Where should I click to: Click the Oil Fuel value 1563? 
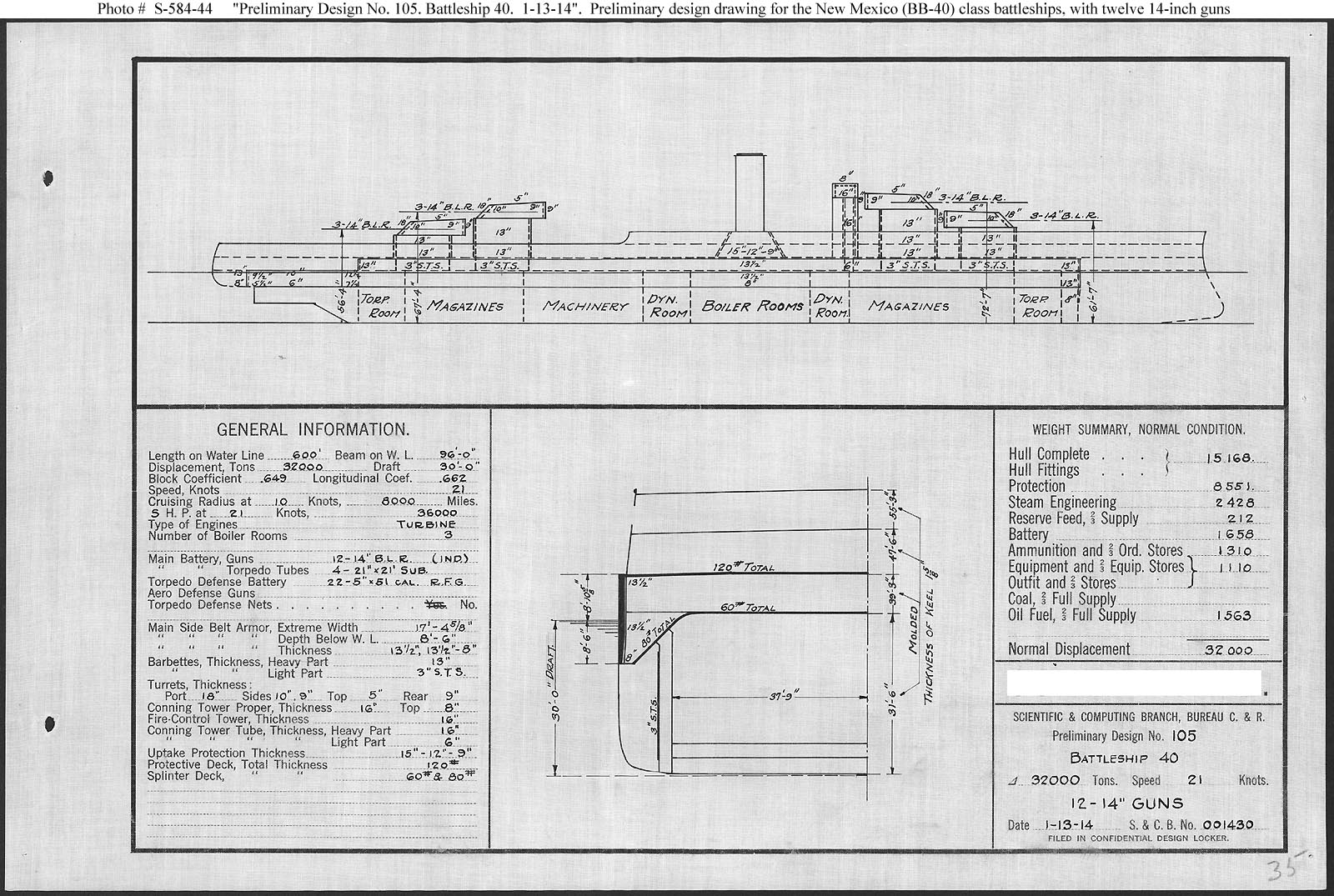click(1232, 616)
